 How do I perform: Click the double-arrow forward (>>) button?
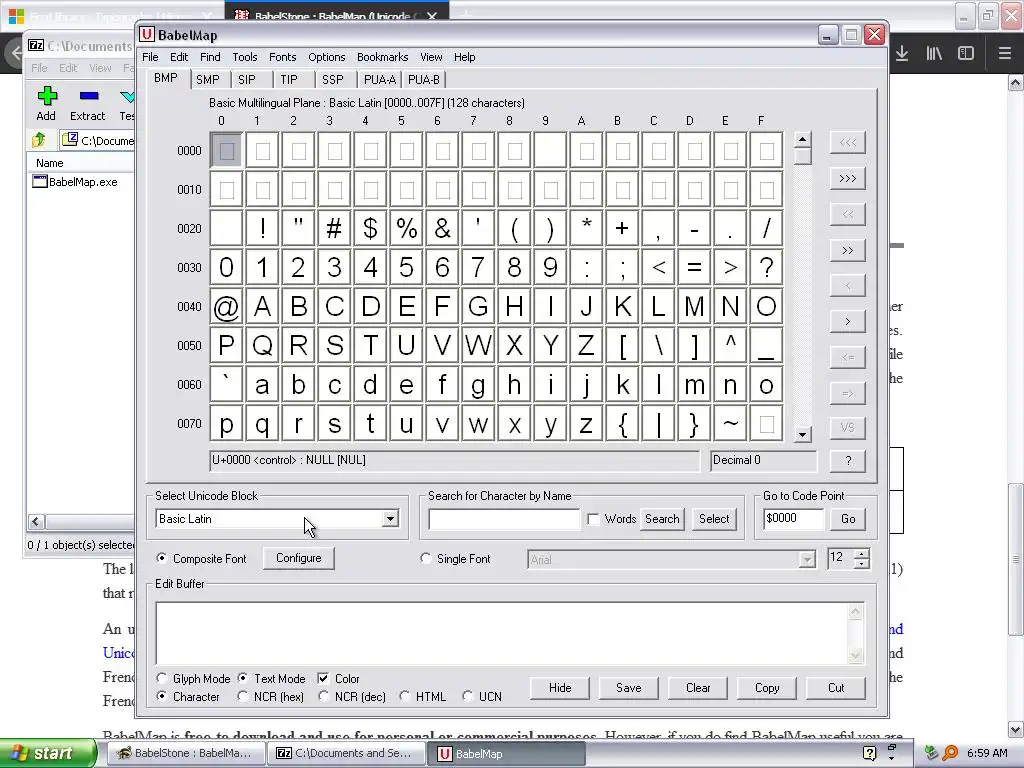pyautogui.click(x=847, y=250)
